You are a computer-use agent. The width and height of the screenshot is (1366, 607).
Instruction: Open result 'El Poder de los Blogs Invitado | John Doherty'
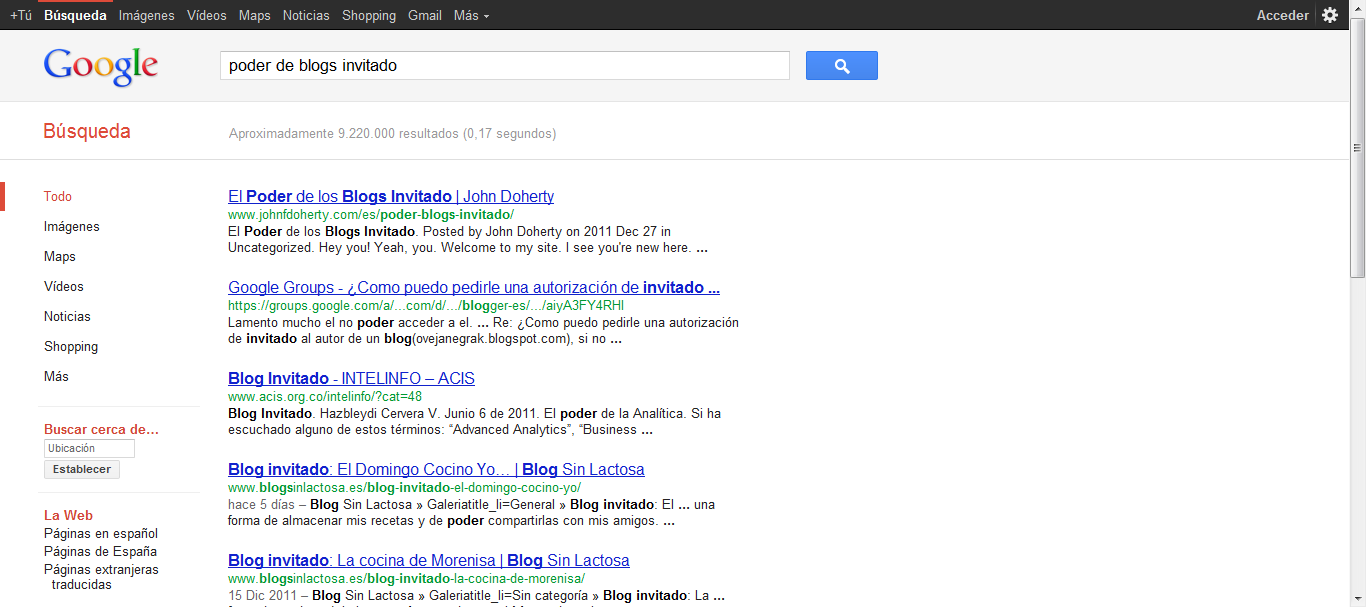coord(391,197)
